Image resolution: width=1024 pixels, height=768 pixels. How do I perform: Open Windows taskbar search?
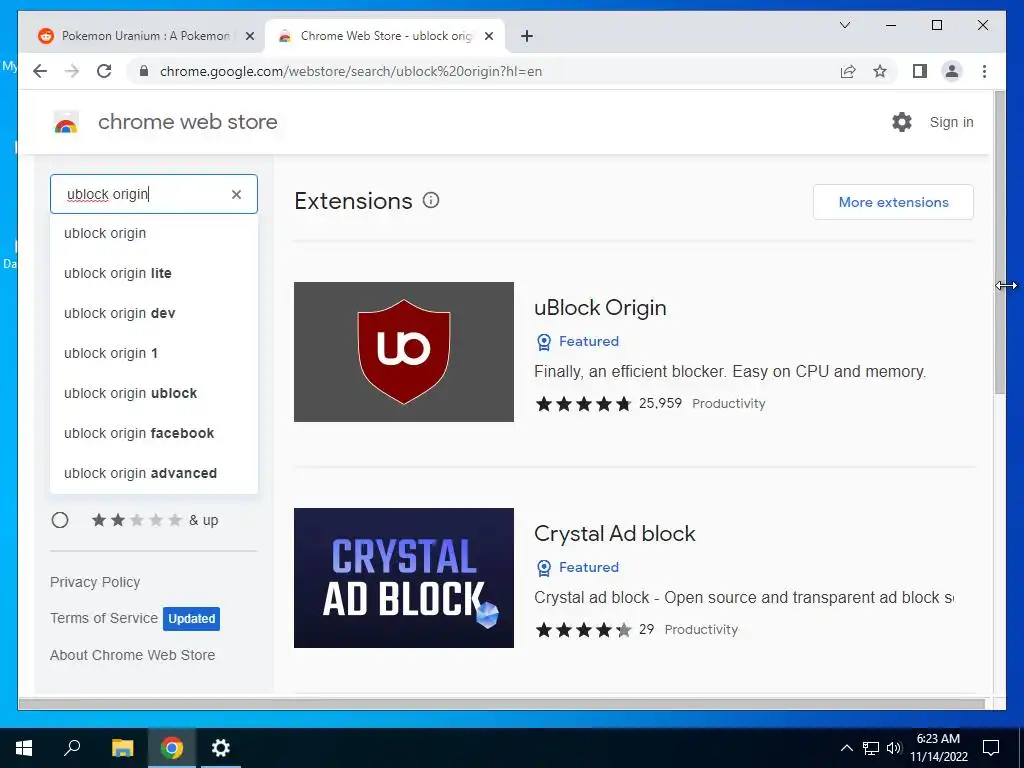coord(72,748)
